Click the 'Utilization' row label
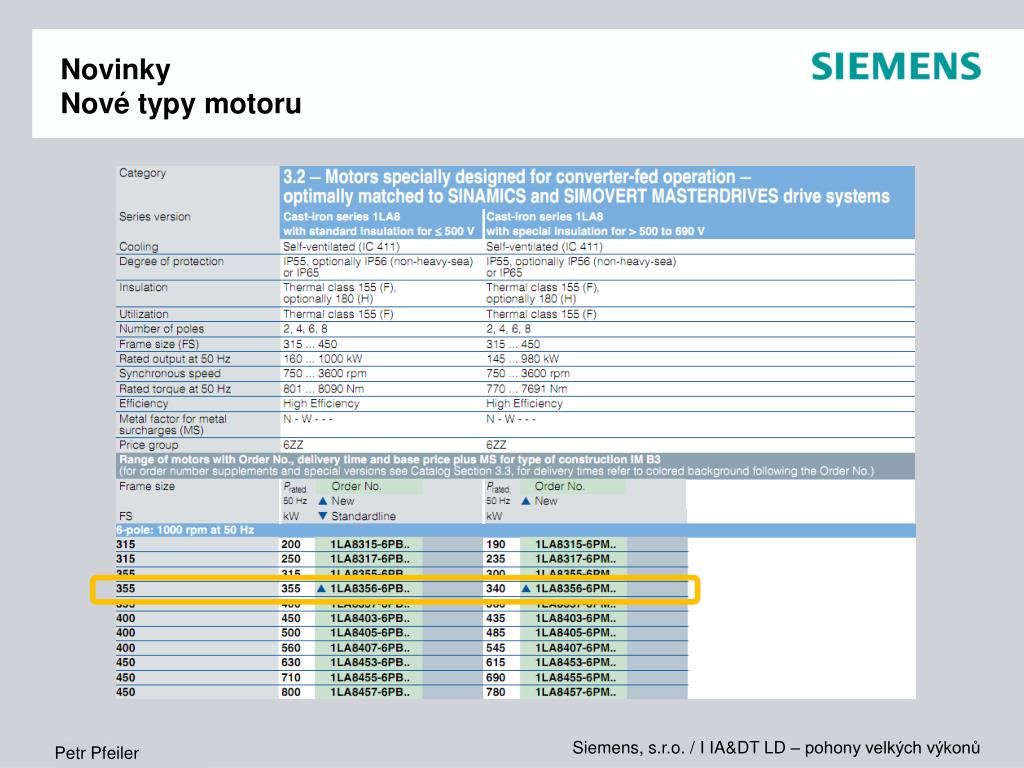This screenshot has width=1024, height=768. click(x=144, y=314)
